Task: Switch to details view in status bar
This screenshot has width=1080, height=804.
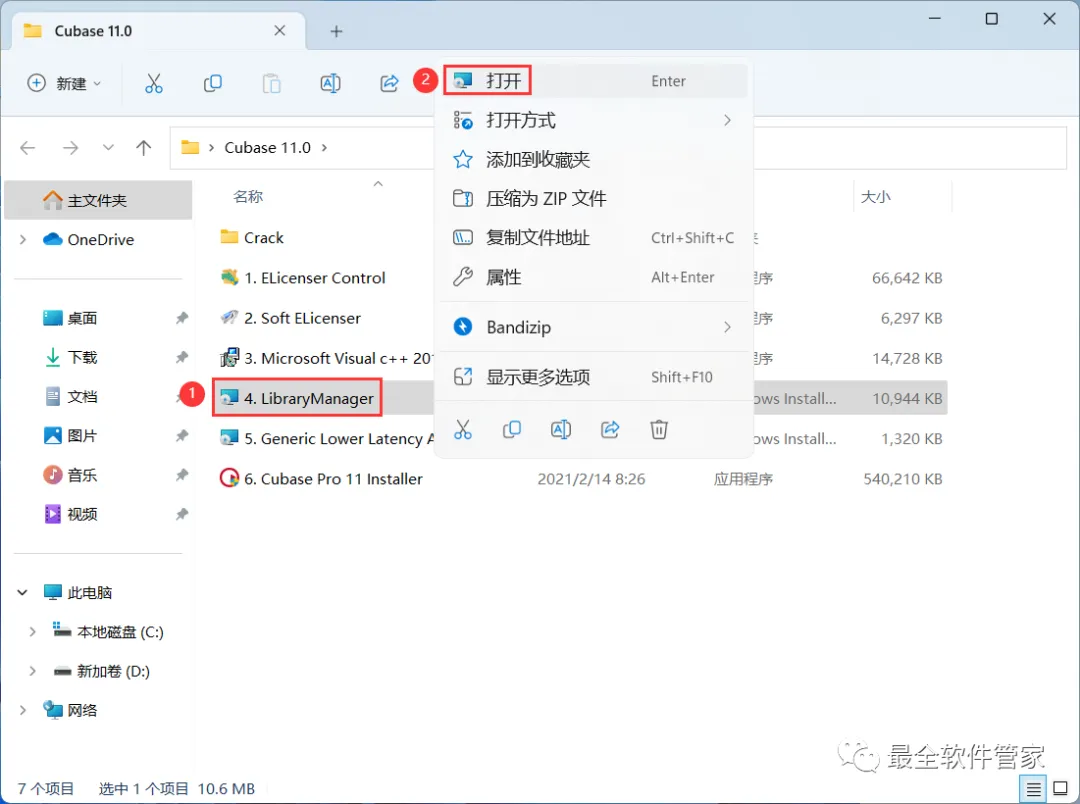Action: click(x=1032, y=790)
